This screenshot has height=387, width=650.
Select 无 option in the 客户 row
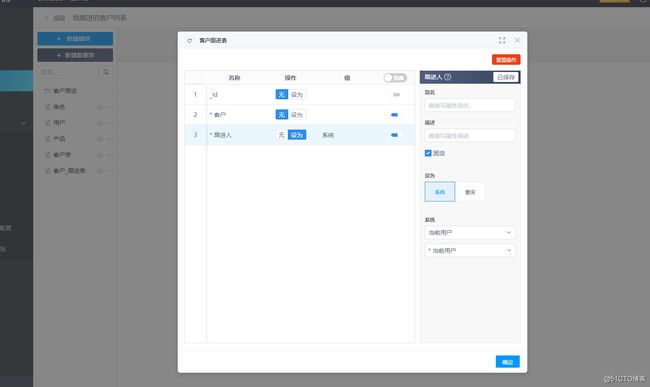pos(281,114)
